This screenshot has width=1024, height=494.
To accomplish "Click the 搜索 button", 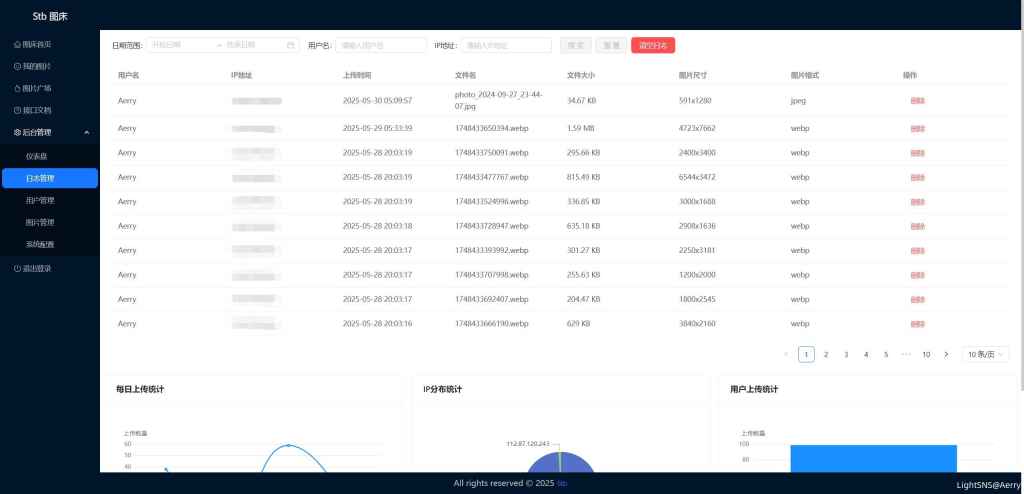I will click(576, 45).
